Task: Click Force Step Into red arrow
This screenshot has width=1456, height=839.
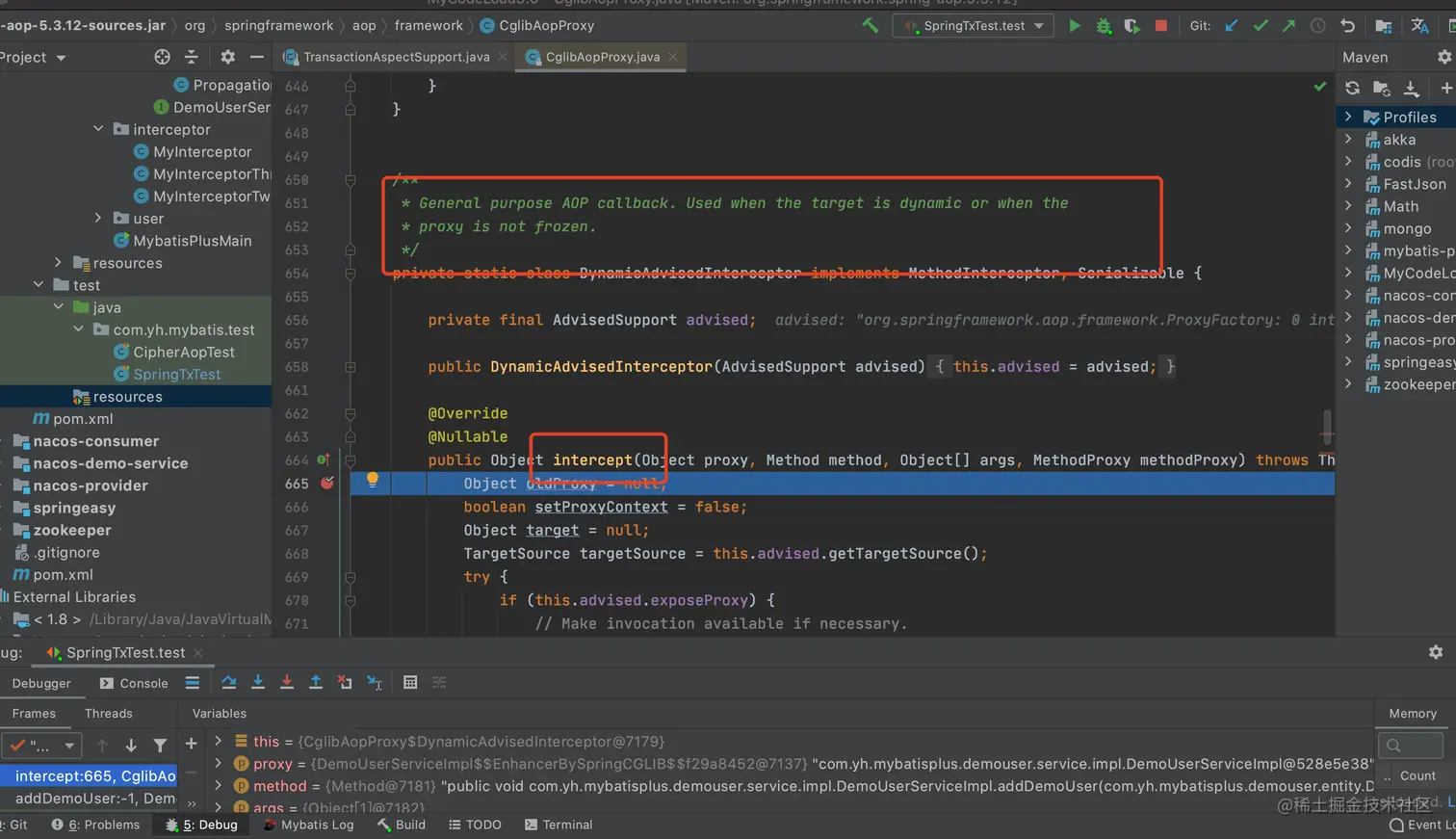Action: pyautogui.click(x=286, y=682)
